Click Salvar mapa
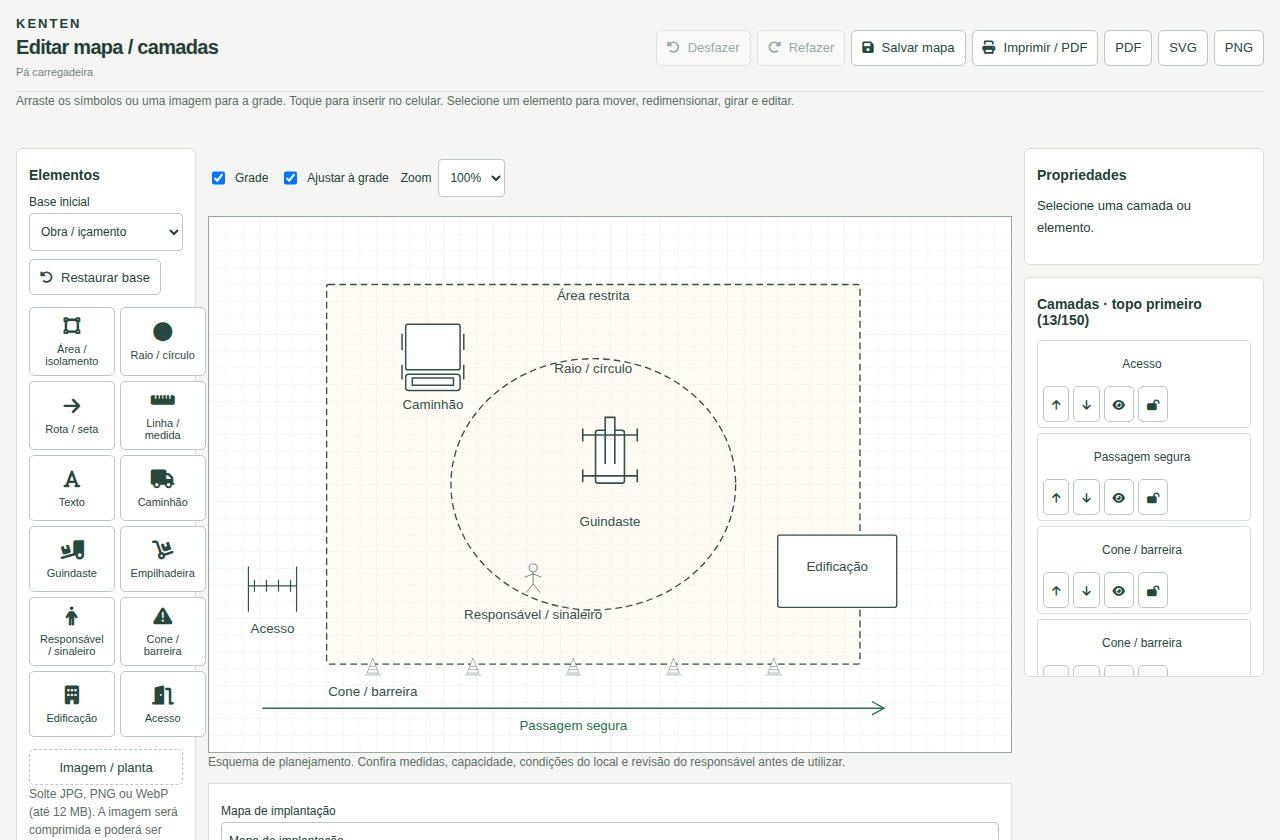This screenshot has height=840, width=1280. click(x=908, y=48)
